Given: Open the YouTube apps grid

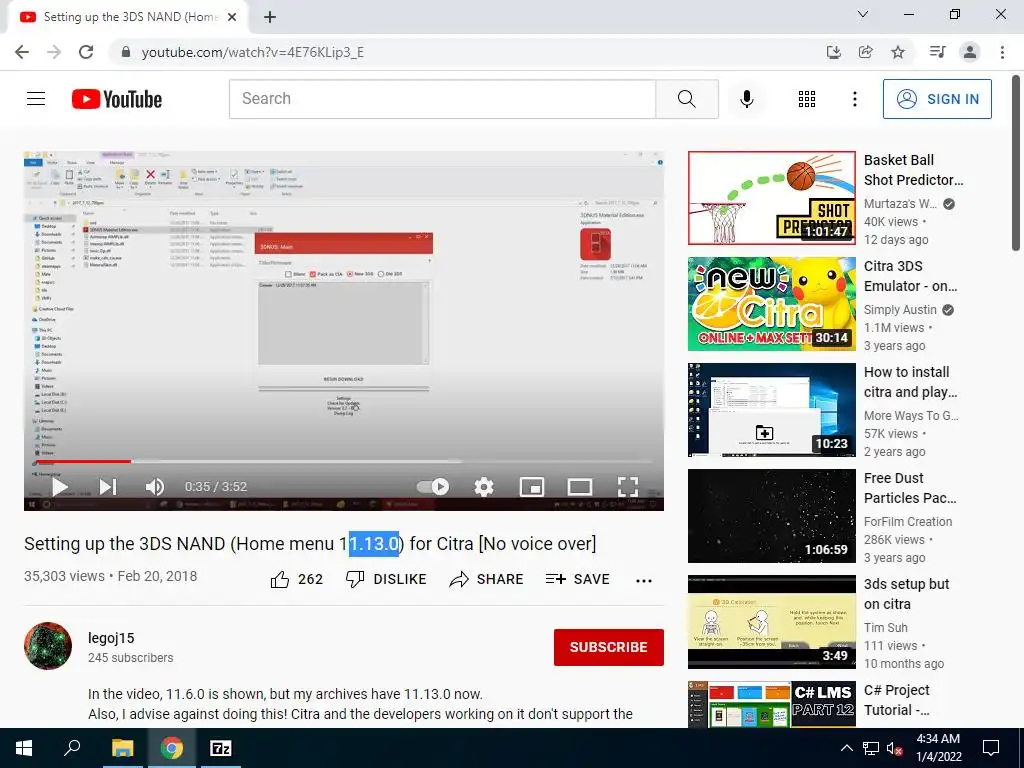Looking at the screenshot, I should tap(807, 99).
